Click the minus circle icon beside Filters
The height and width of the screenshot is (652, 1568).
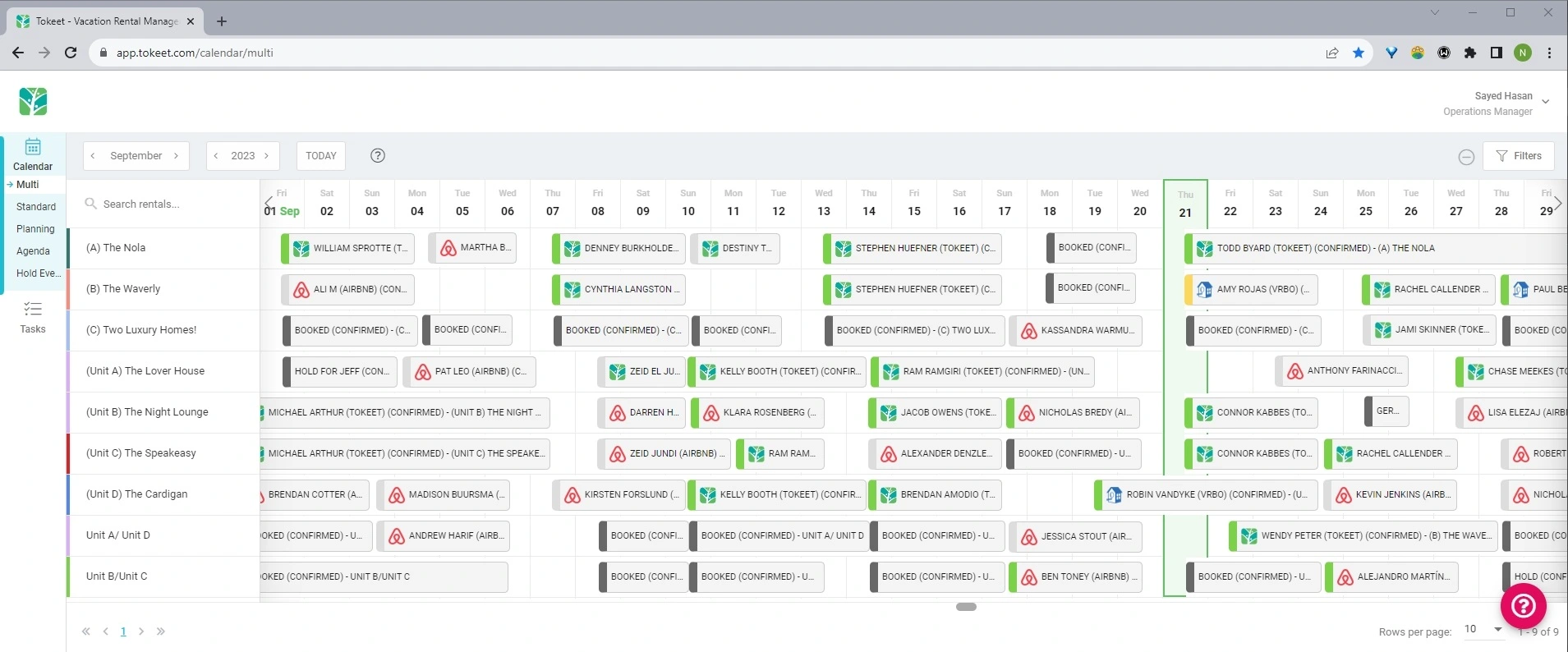[1466, 157]
